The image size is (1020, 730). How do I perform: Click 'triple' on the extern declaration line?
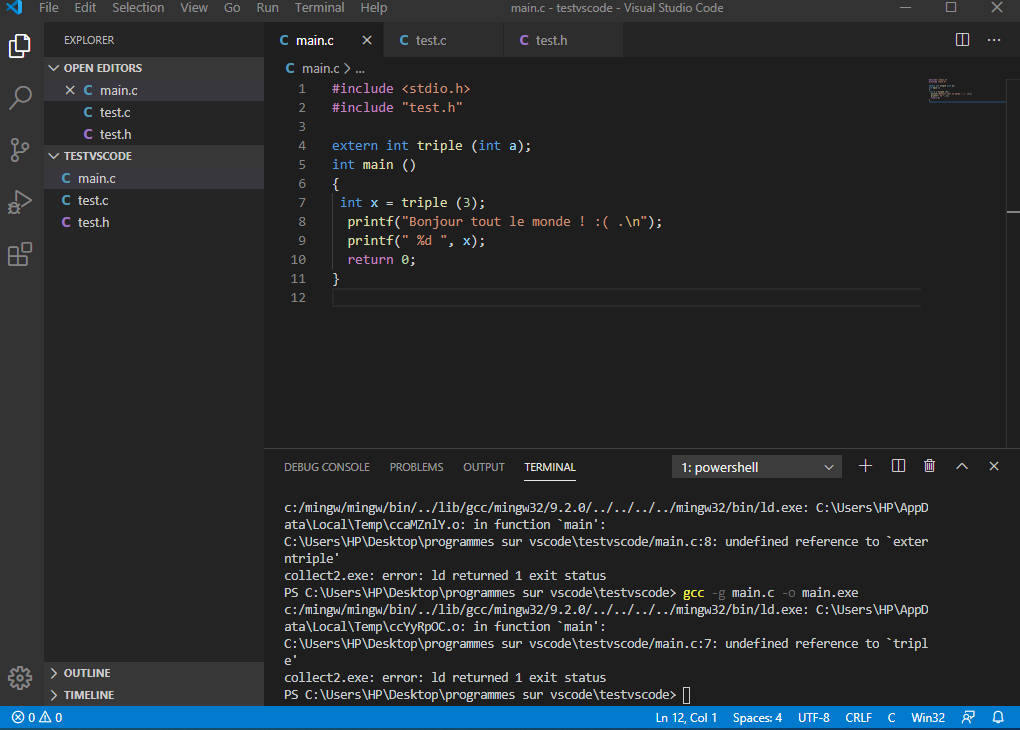point(439,146)
